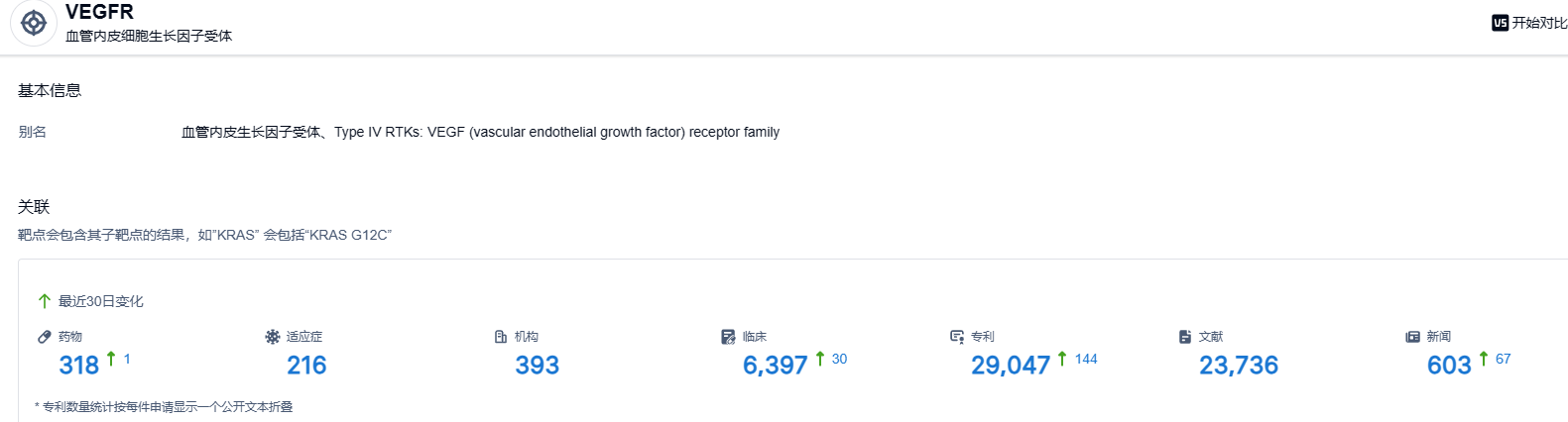Click the newspaper icon beside 新闻

pyautogui.click(x=1413, y=337)
